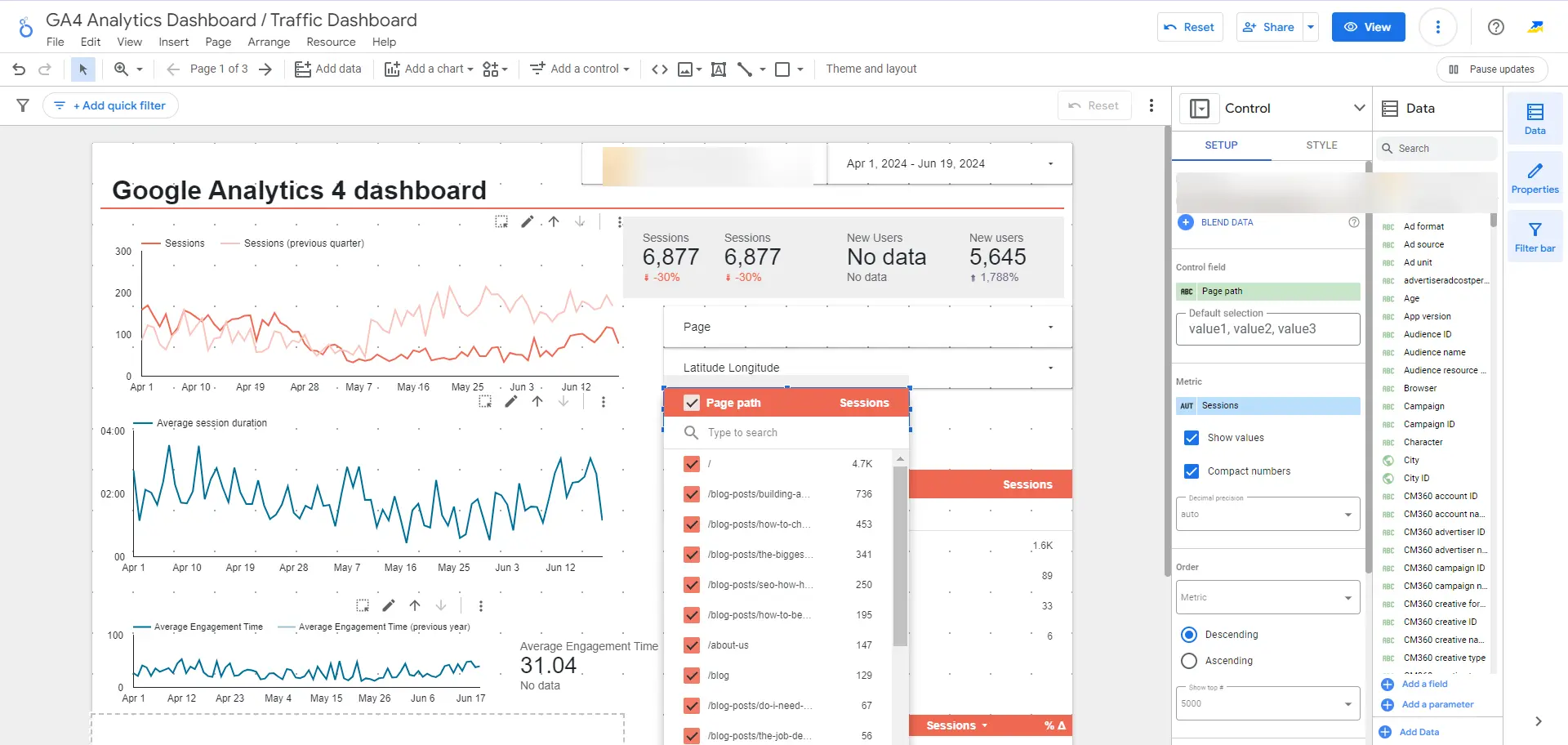Toggle Compact numbers checkbox
Viewport: 1568px width, 745px height.
coord(1192,471)
